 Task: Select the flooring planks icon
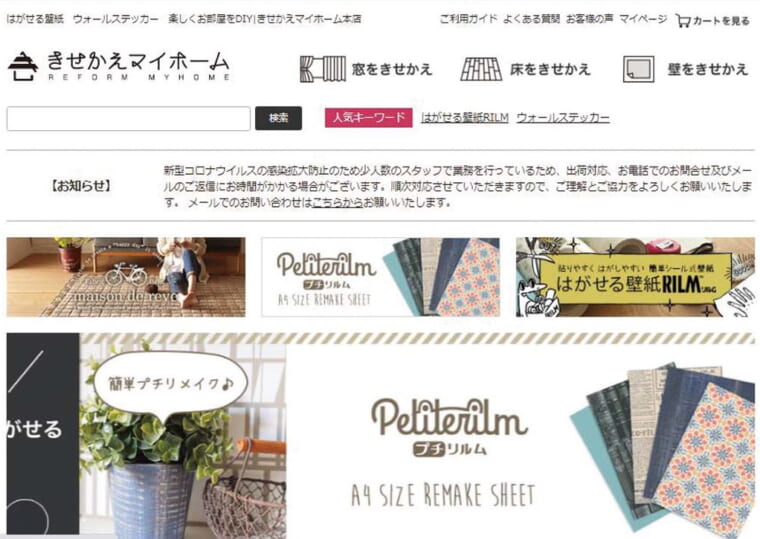click(x=481, y=69)
